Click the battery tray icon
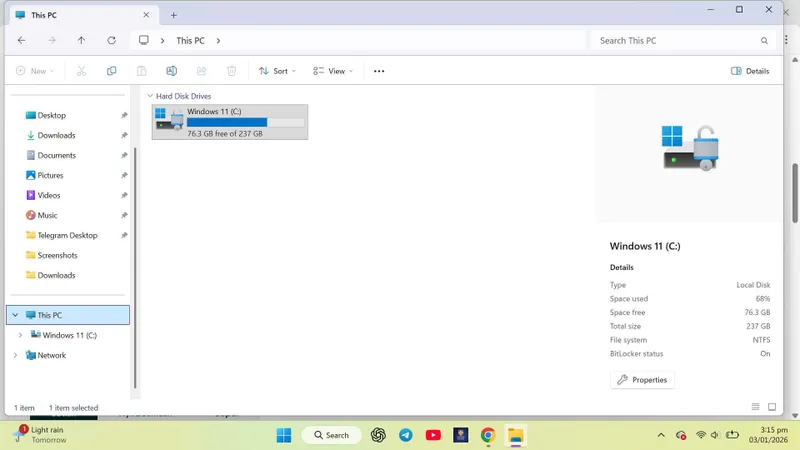 (x=732, y=435)
